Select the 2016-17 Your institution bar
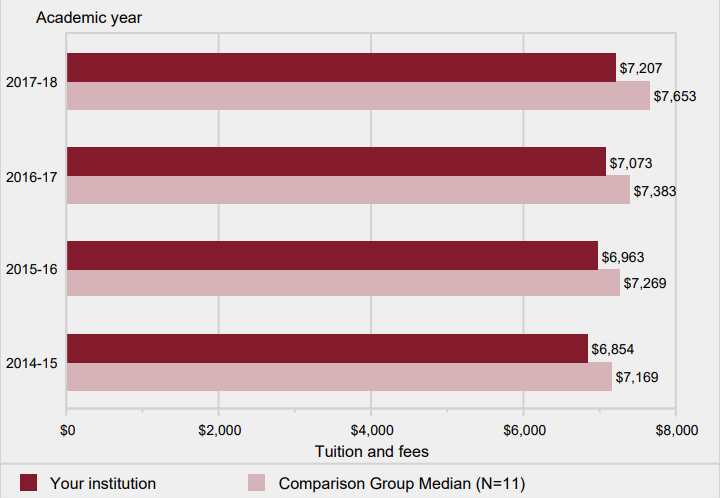 click(337, 162)
